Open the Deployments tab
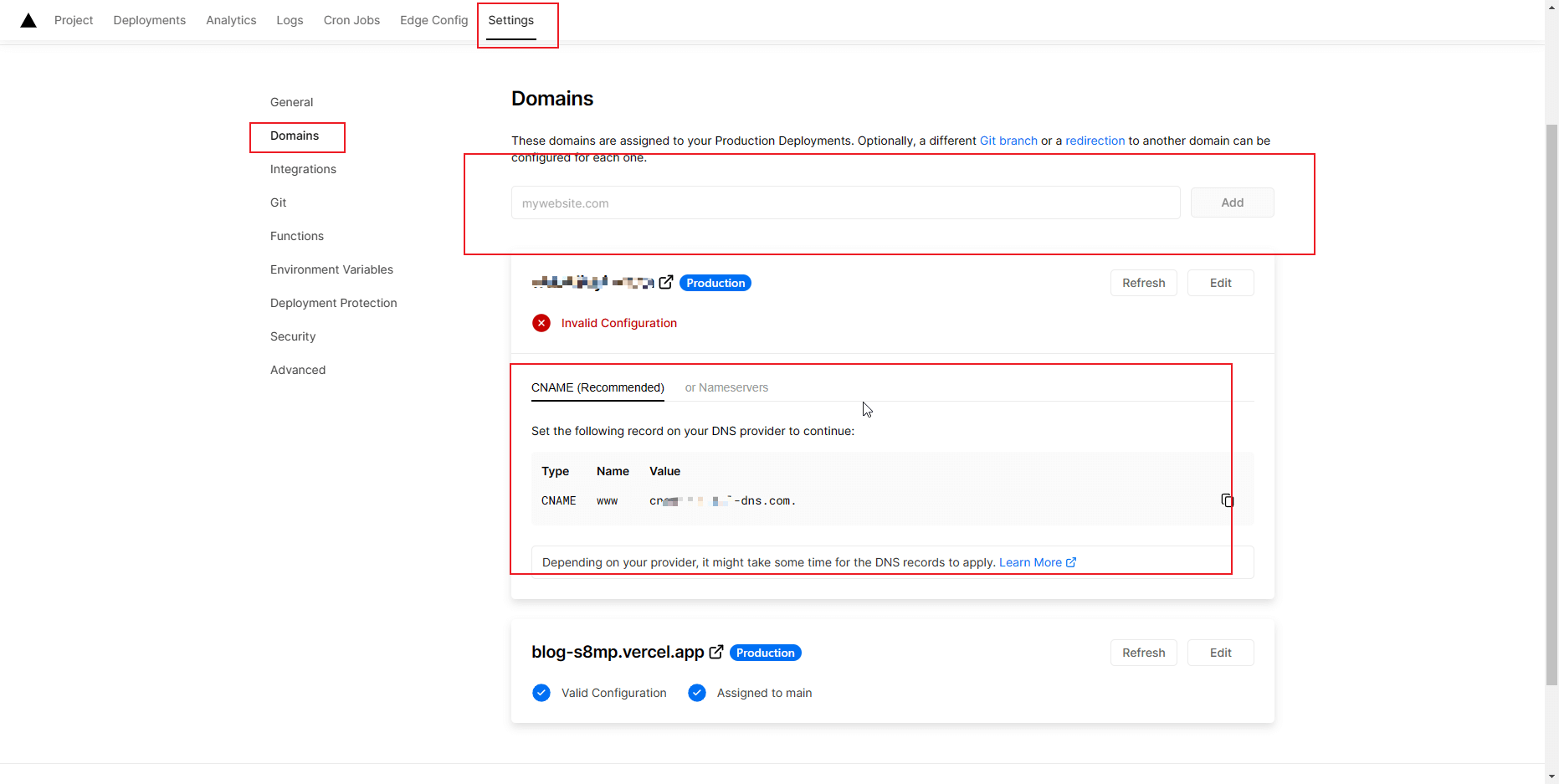The height and width of the screenshot is (784, 1559). pos(150,20)
